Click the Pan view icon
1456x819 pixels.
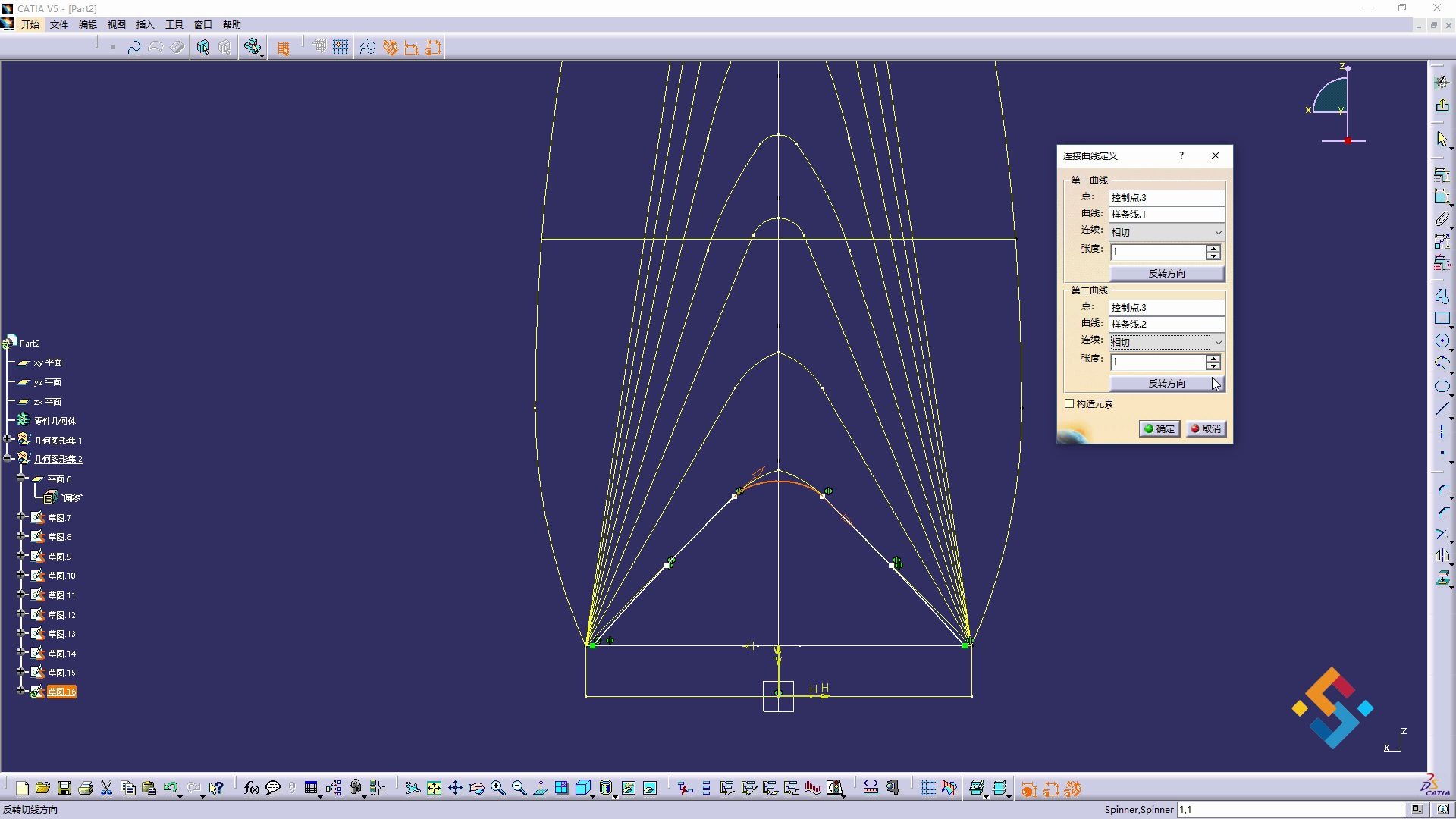pos(455,789)
